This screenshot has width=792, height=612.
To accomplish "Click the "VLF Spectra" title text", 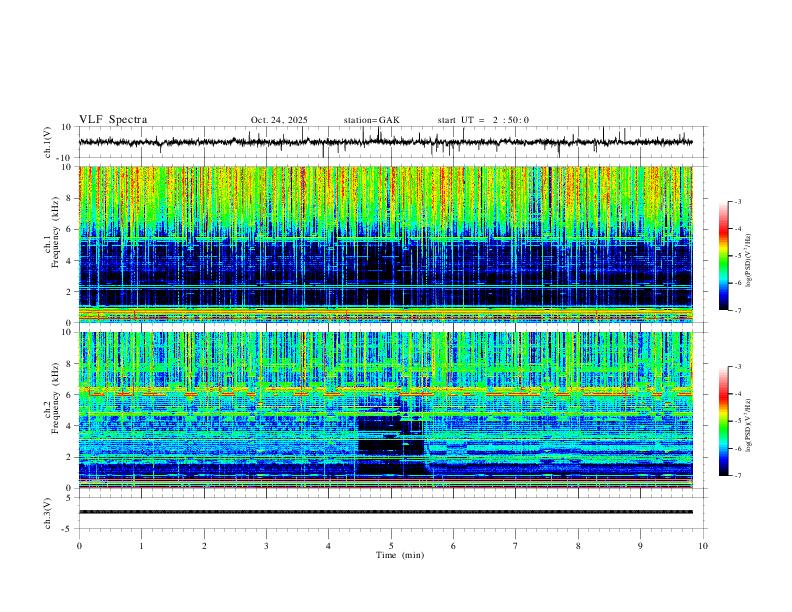I will (113, 120).
